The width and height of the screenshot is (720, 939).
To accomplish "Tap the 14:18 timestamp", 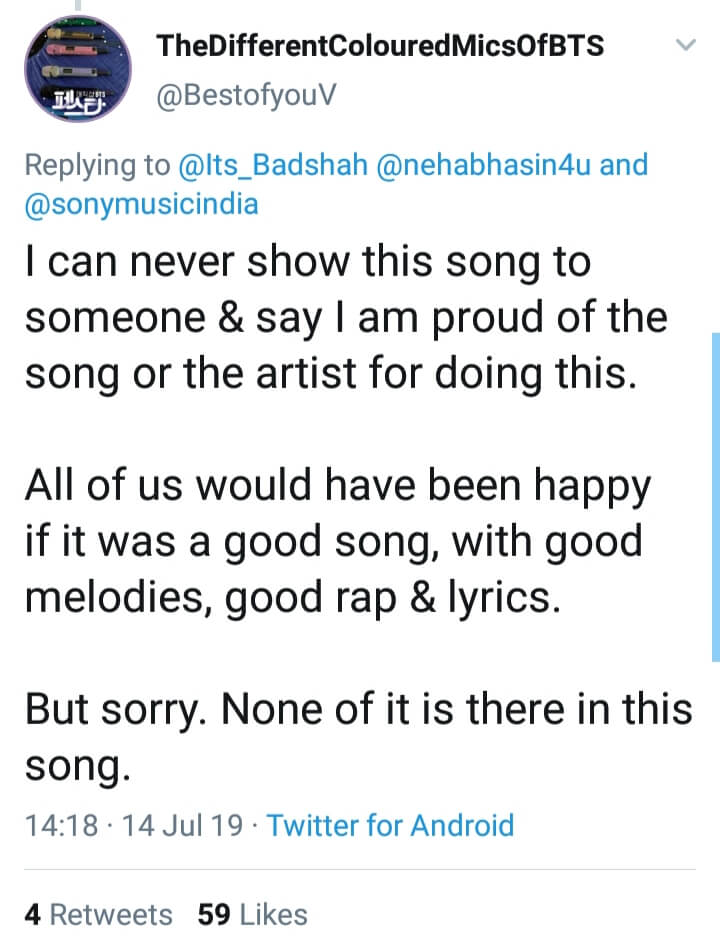I will pos(61,825).
